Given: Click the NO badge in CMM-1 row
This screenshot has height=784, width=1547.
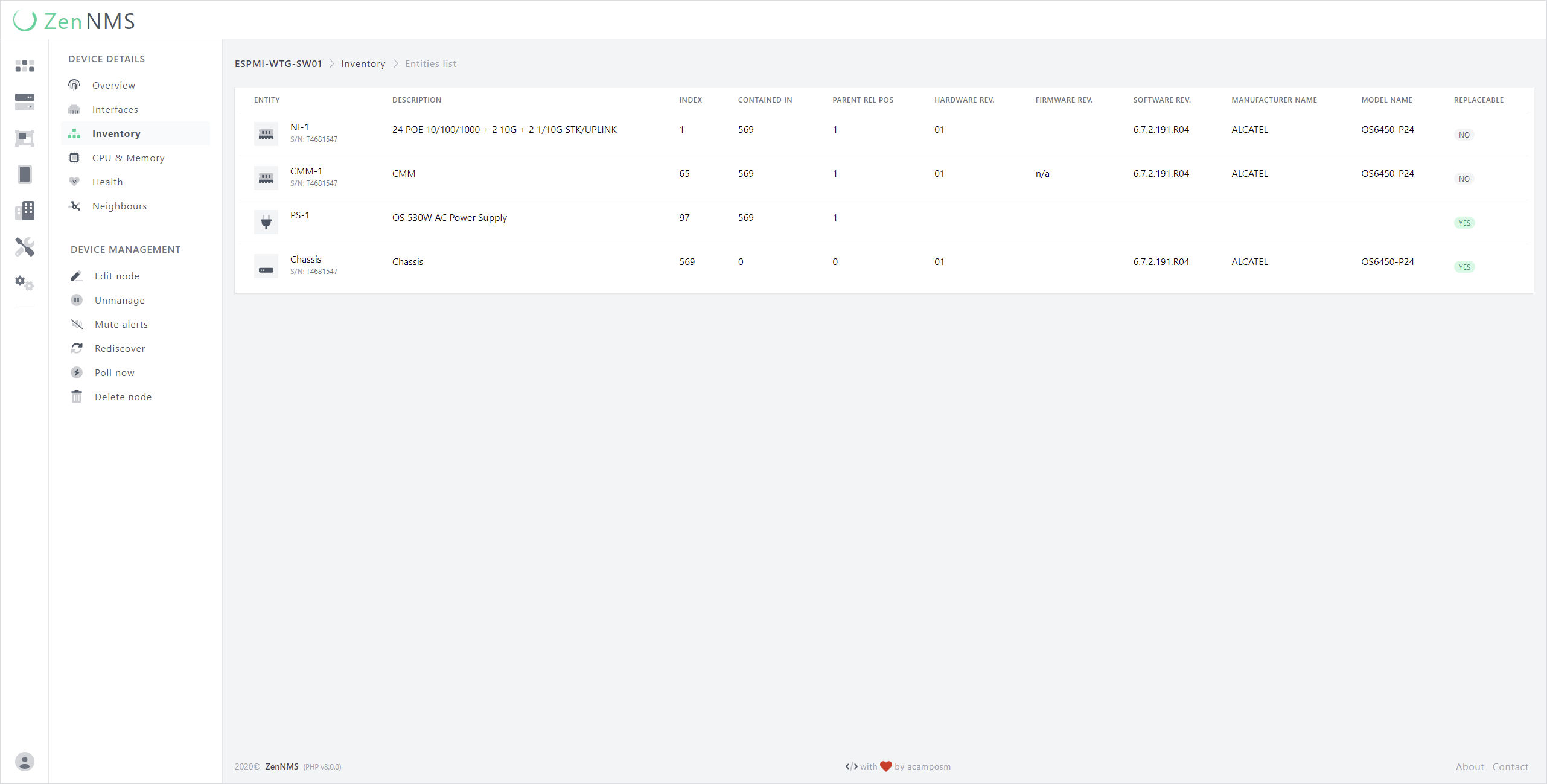Looking at the screenshot, I should click(x=1464, y=179).
